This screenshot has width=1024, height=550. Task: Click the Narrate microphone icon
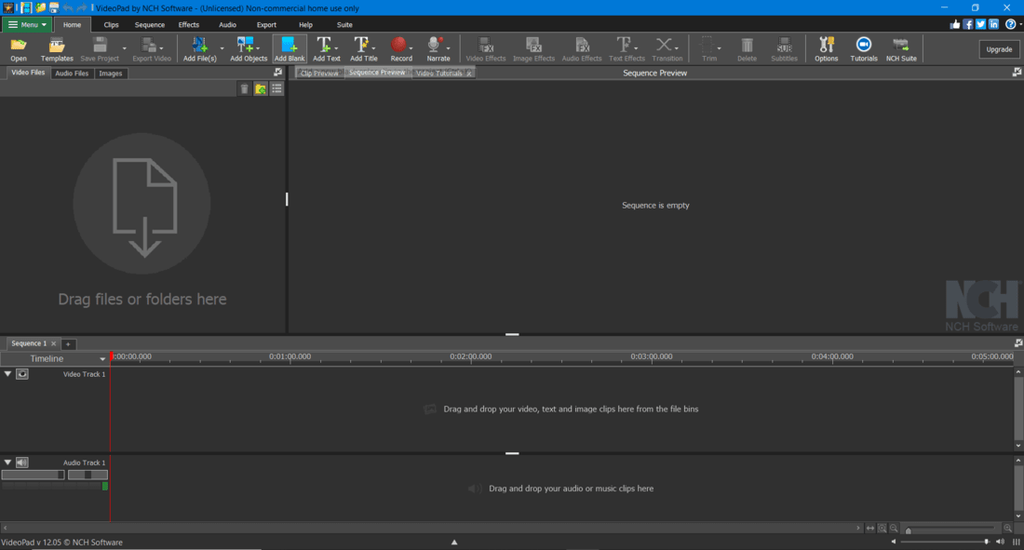click(434, 45)
